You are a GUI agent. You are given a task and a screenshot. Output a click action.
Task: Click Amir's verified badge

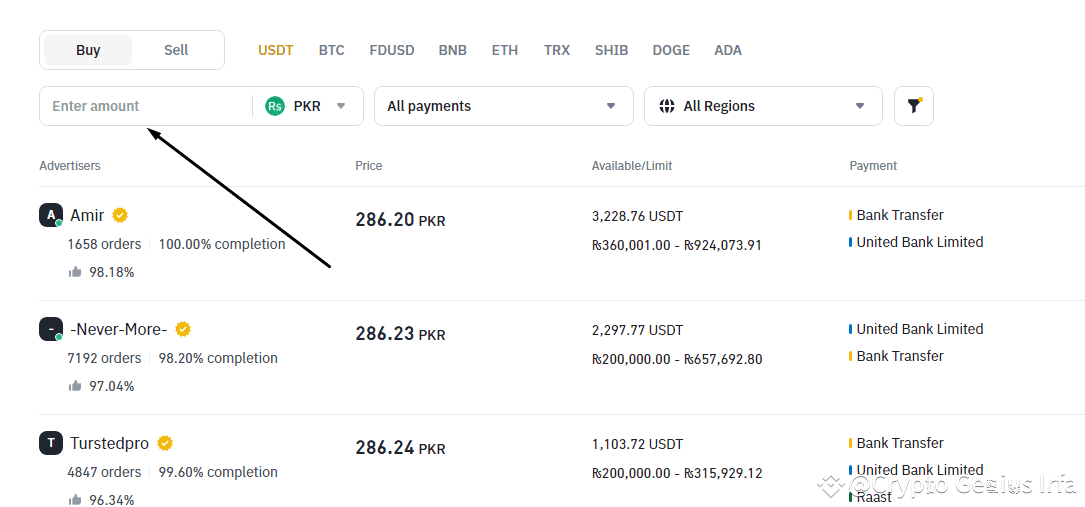tap(120, 215)
